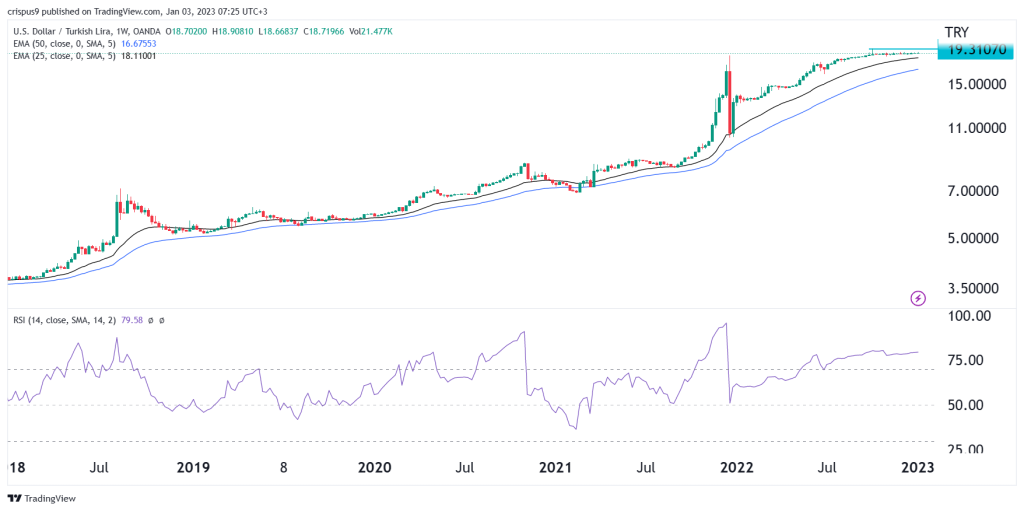
Task: Click the U.S. Dollar / Turkish Lira title
Action: (64, 31)
